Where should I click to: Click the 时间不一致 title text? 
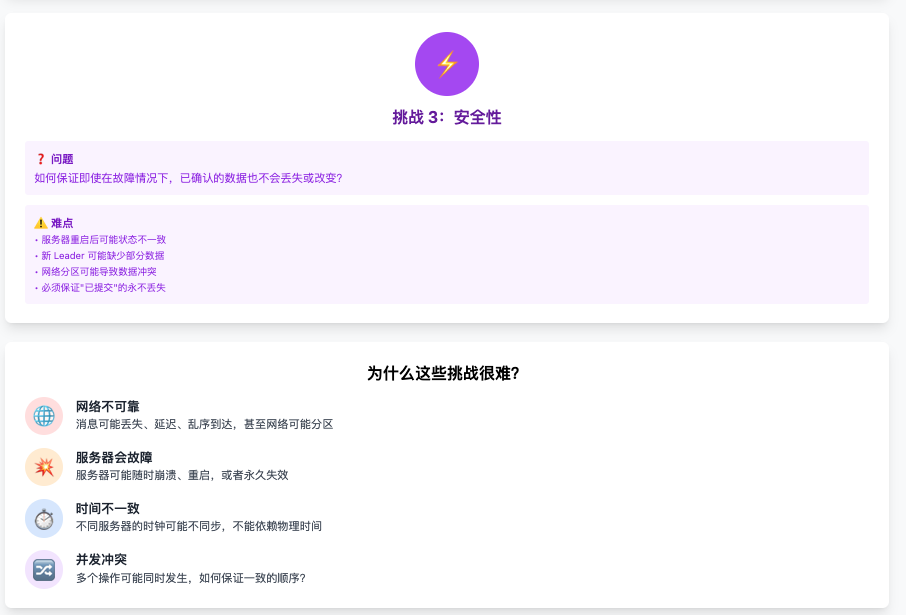click(107, 509)
